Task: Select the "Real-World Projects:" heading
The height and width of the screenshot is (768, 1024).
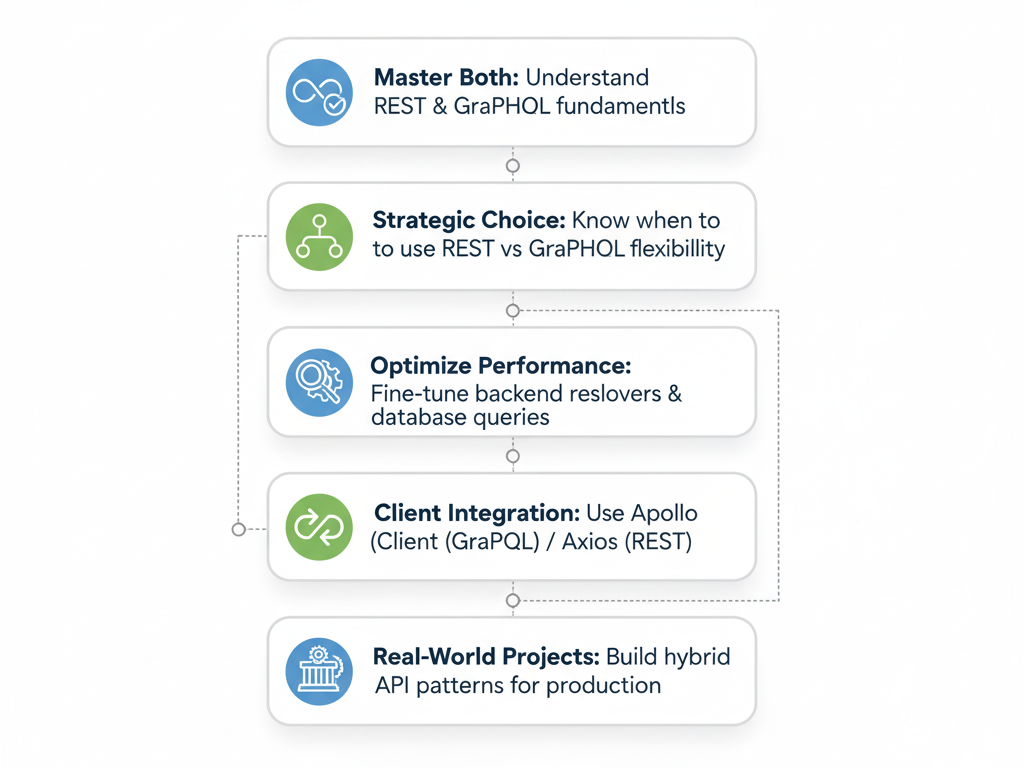Action: tap(486, 657)
